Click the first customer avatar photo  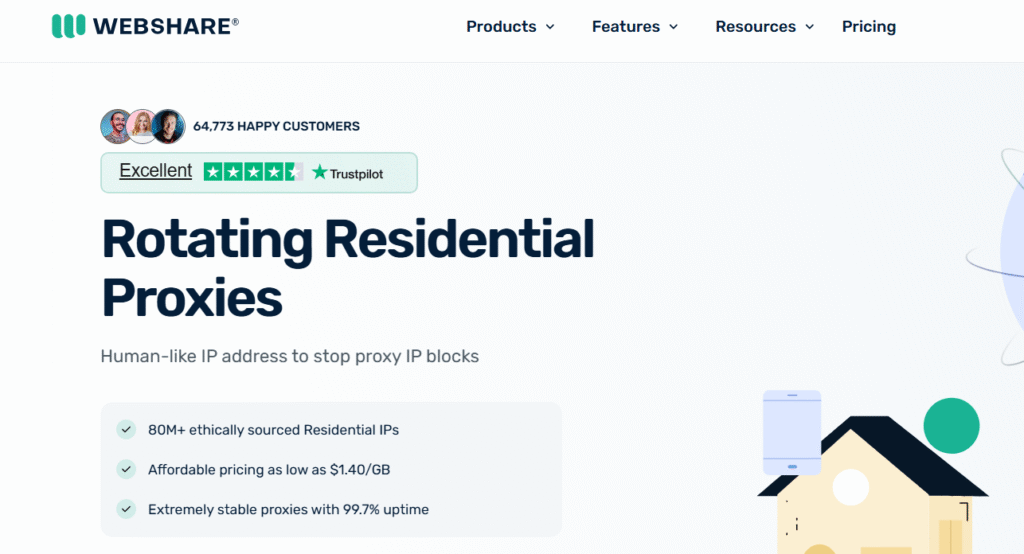point(117,127)
